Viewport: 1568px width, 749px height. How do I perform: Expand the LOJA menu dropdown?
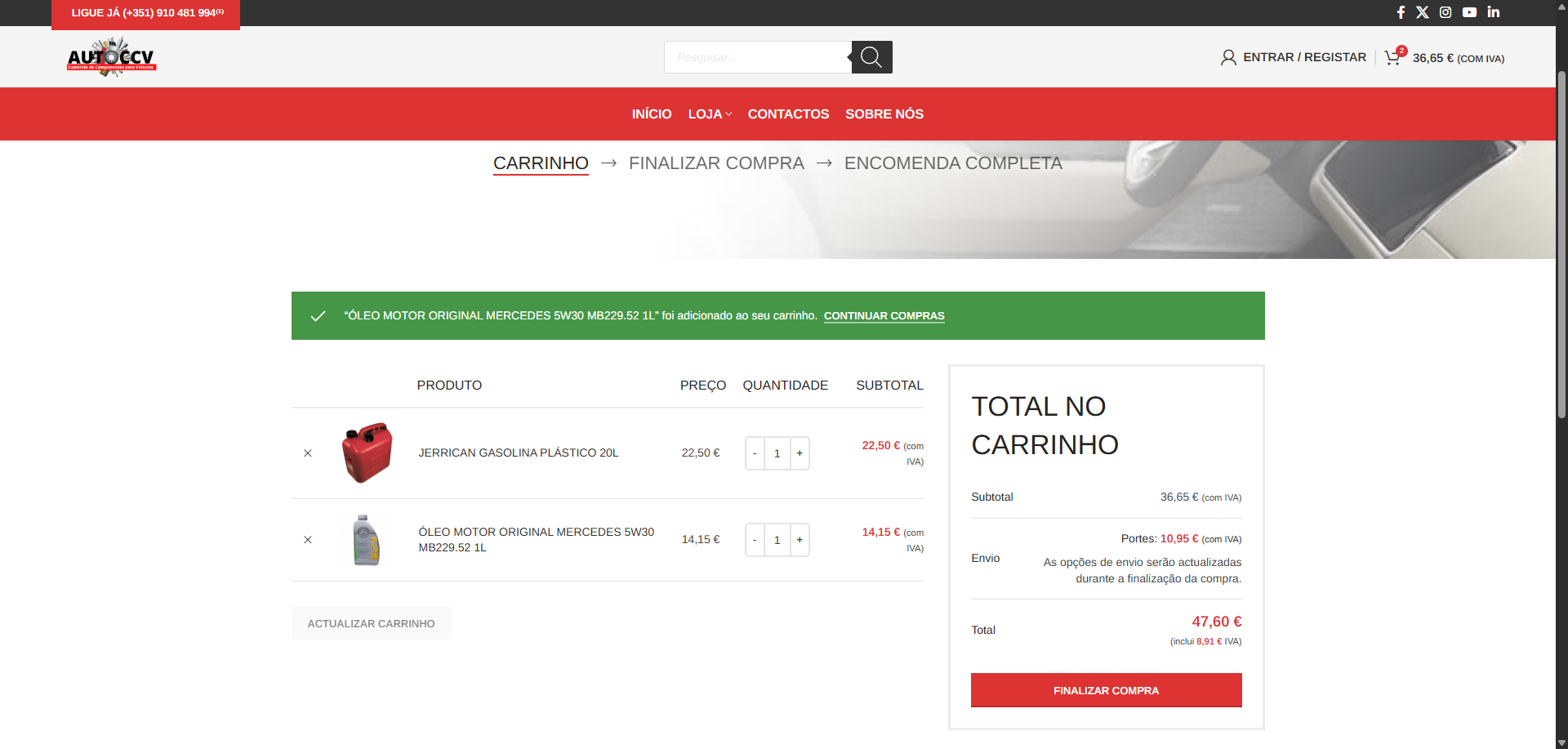click(x=710, y=114)
